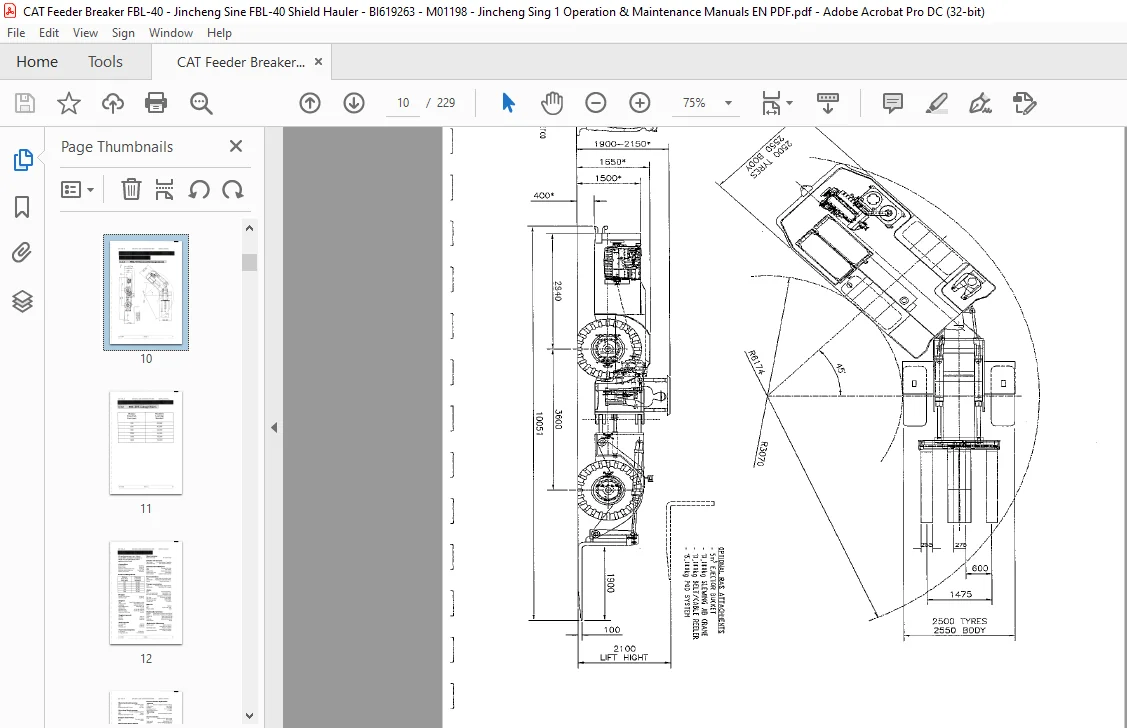The width and height of the screenshot is (1127, 728).
Task: Click the Save file icon
Action: (x=25, y=103)
